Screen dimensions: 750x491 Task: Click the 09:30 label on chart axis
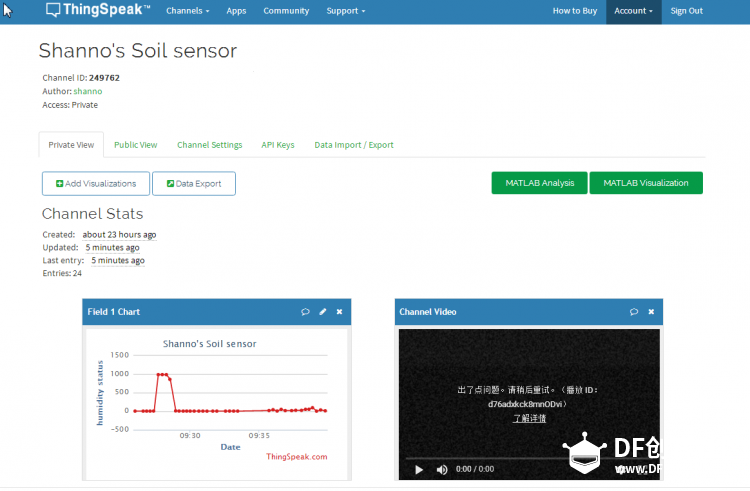click(x=190, y=436)
